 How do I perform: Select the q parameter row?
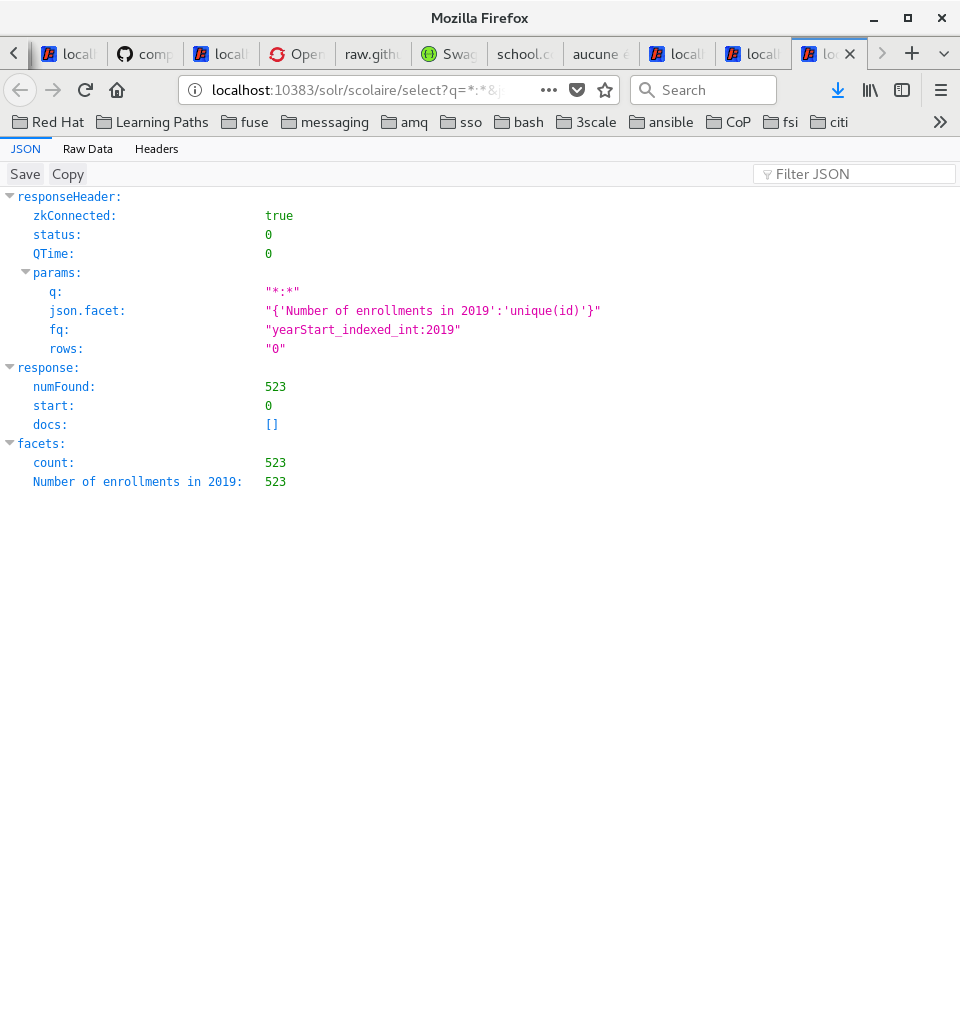point(480,292)
